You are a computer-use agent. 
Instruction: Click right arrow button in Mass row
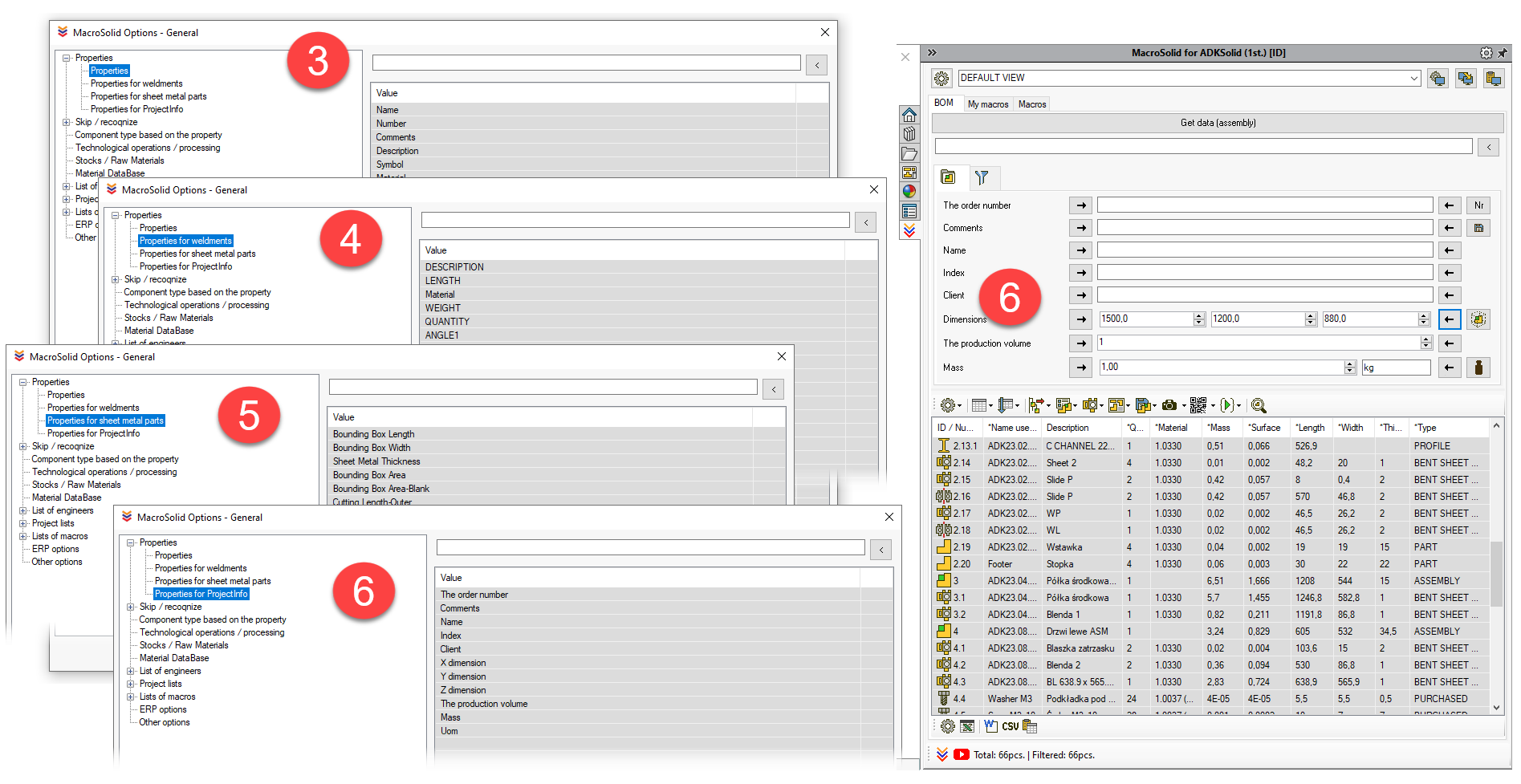(1081, 368)
